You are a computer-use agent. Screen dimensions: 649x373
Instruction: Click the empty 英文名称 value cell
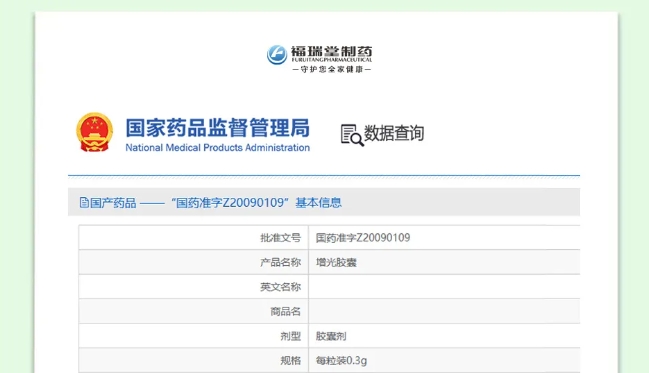click(444, 286)
